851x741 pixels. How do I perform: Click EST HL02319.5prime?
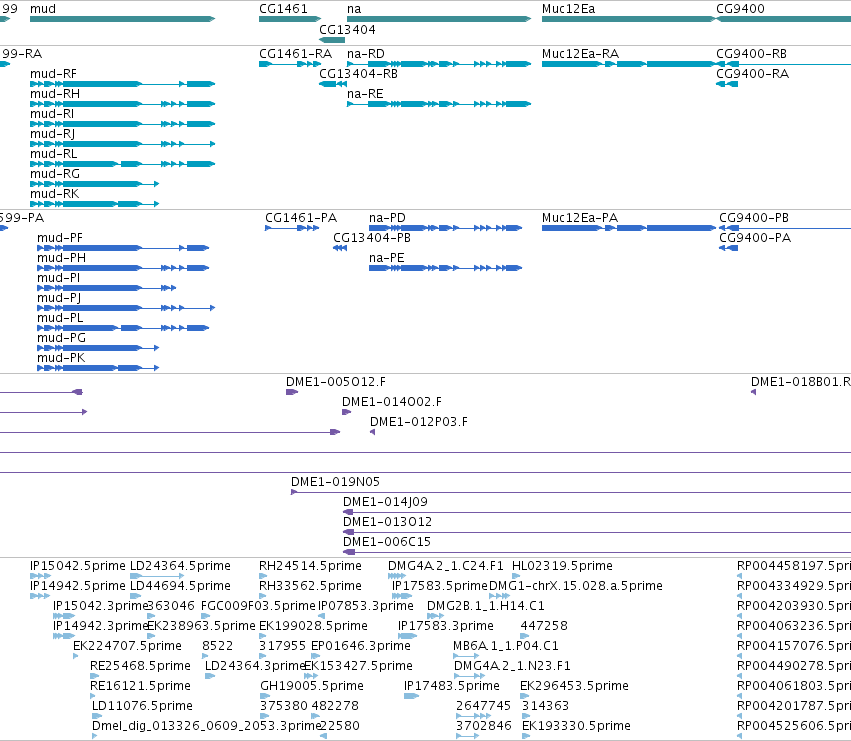pyautogui.click(x=516, y=576)
